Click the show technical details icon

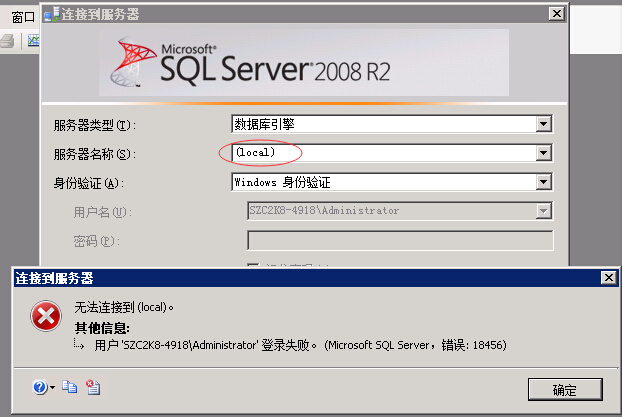point(92,387)
